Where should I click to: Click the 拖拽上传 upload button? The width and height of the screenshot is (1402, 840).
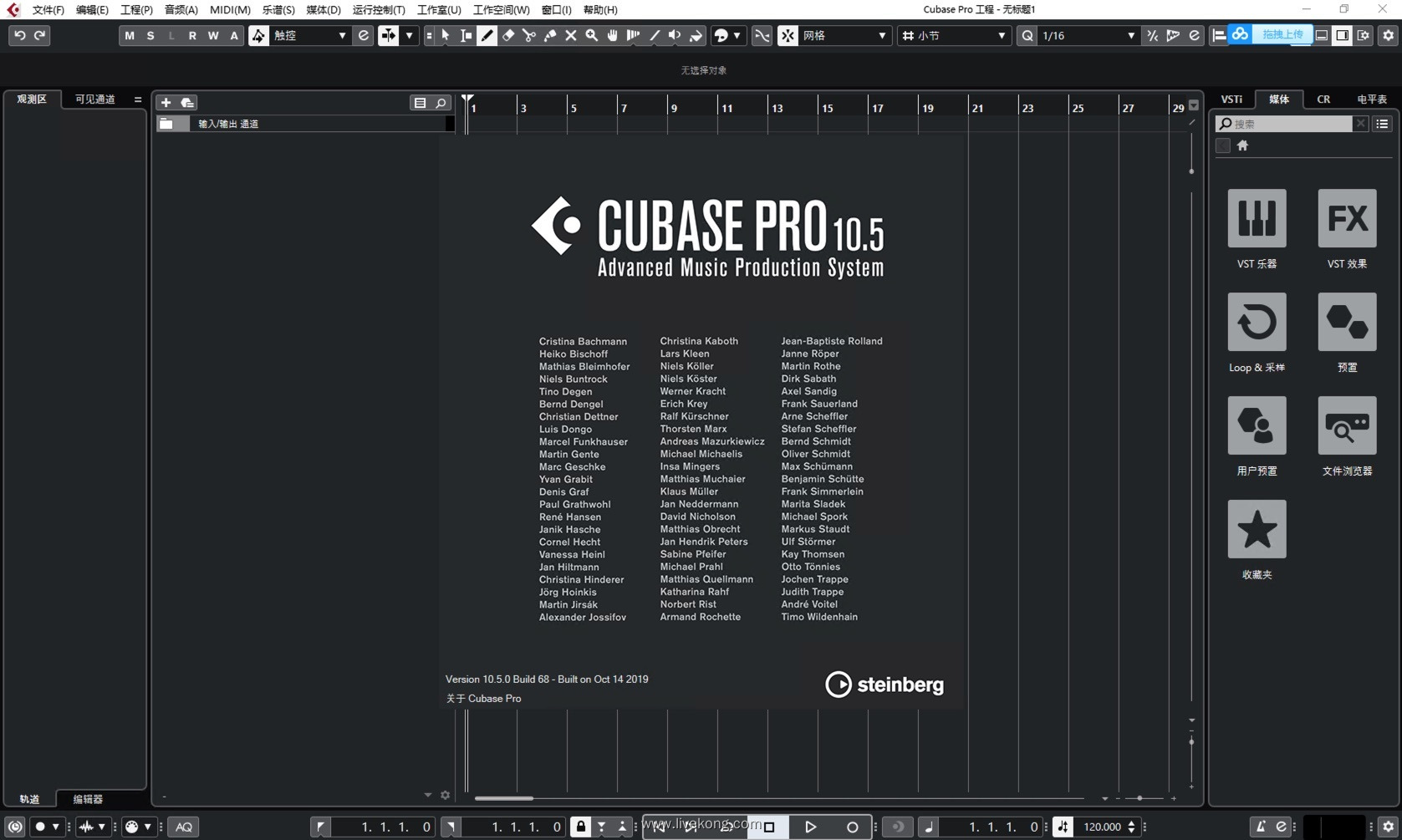1282,34
